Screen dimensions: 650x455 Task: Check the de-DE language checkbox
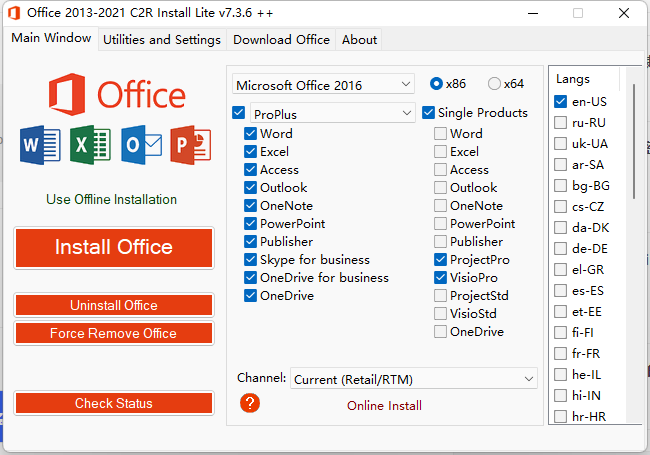click(561, 249)
